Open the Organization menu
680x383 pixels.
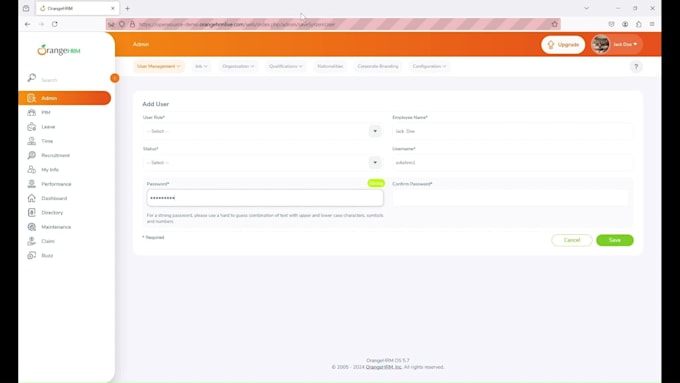238,66
